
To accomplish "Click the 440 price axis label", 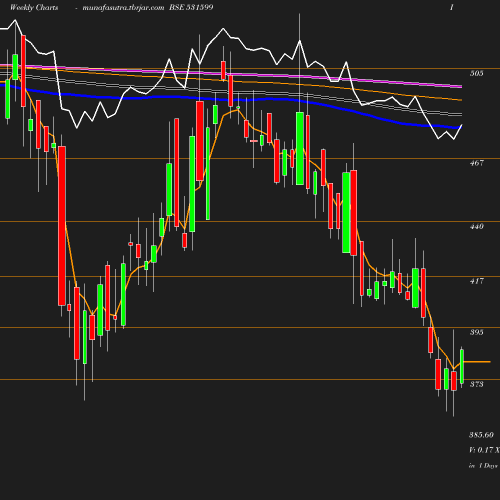I will pyautogui.click(x=476, y=226).
